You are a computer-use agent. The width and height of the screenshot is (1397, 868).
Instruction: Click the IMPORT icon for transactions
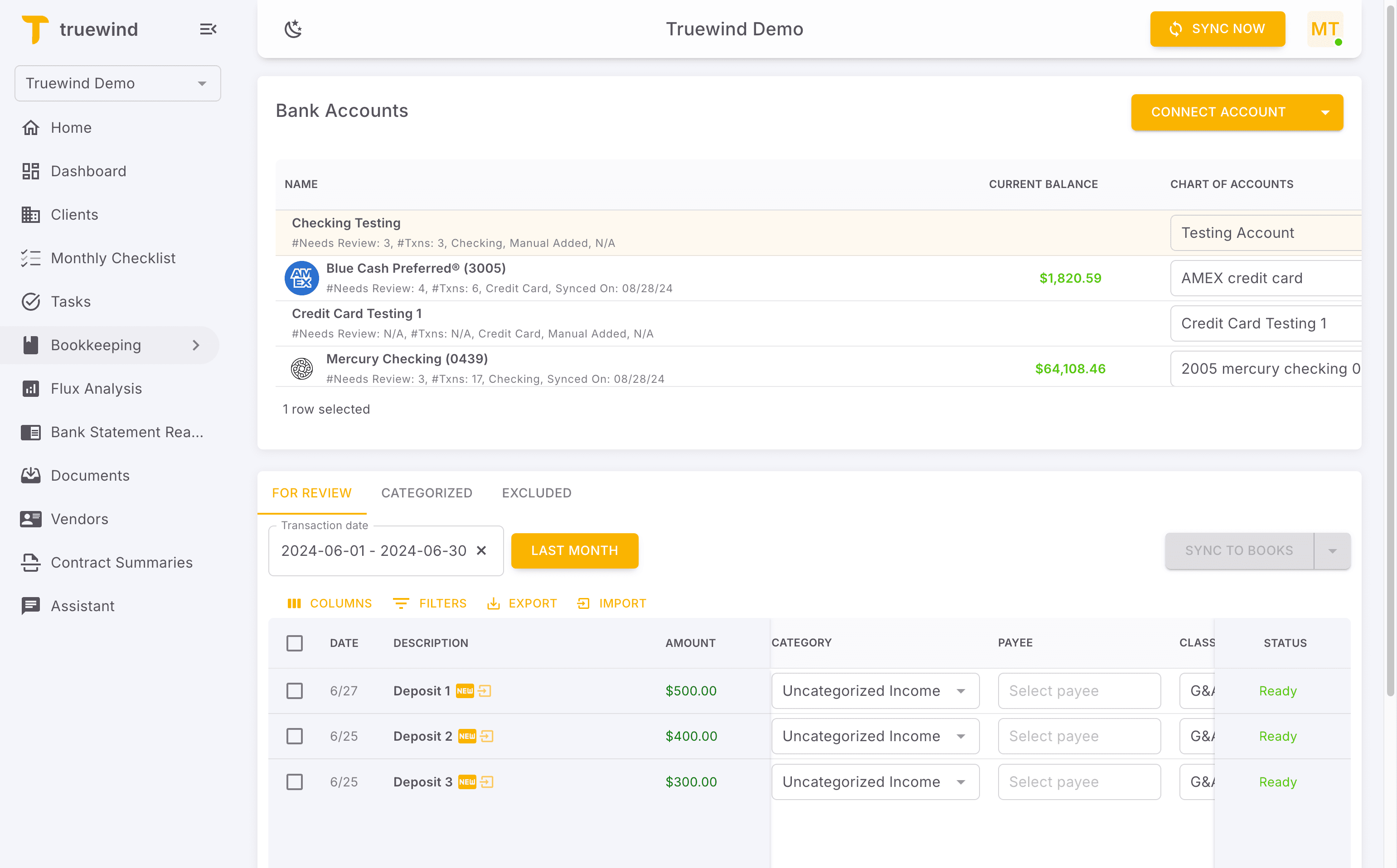pyautogui.click(x=583, y=603)
